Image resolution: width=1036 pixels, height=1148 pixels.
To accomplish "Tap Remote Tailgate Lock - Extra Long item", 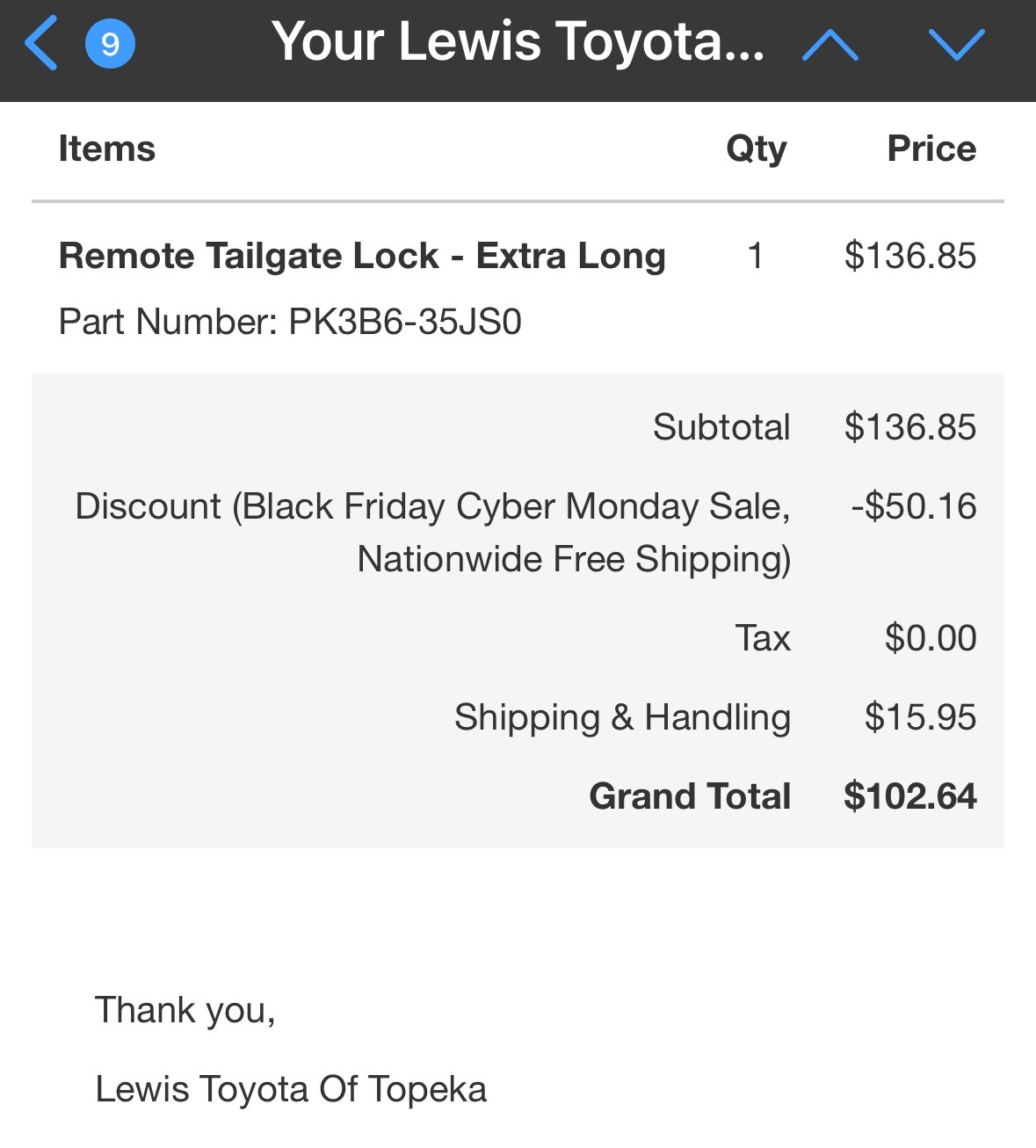I will click(x=362, y=256).
